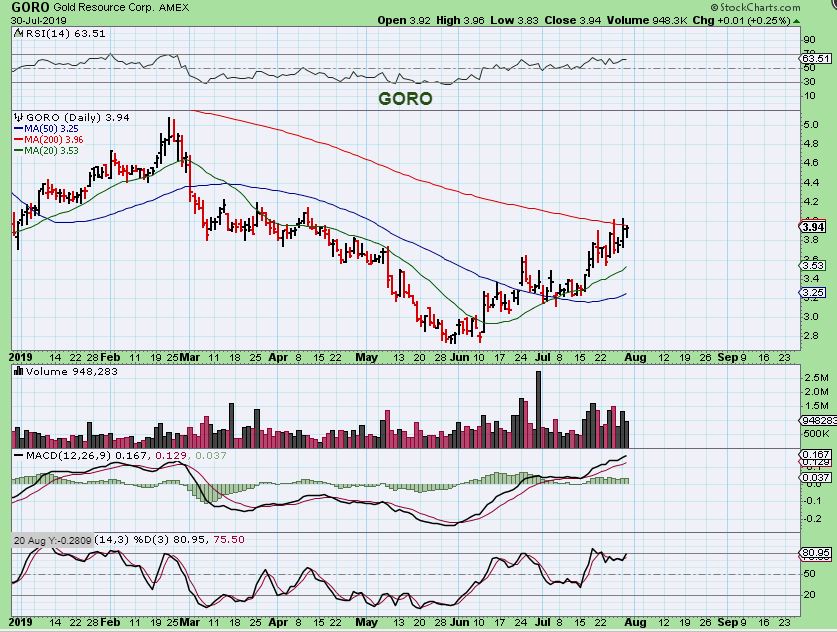Click the GORO (Daily) 3.94 legend label
Screen dimensions: 837x632
pyautogui.click(x=78, y=117)
